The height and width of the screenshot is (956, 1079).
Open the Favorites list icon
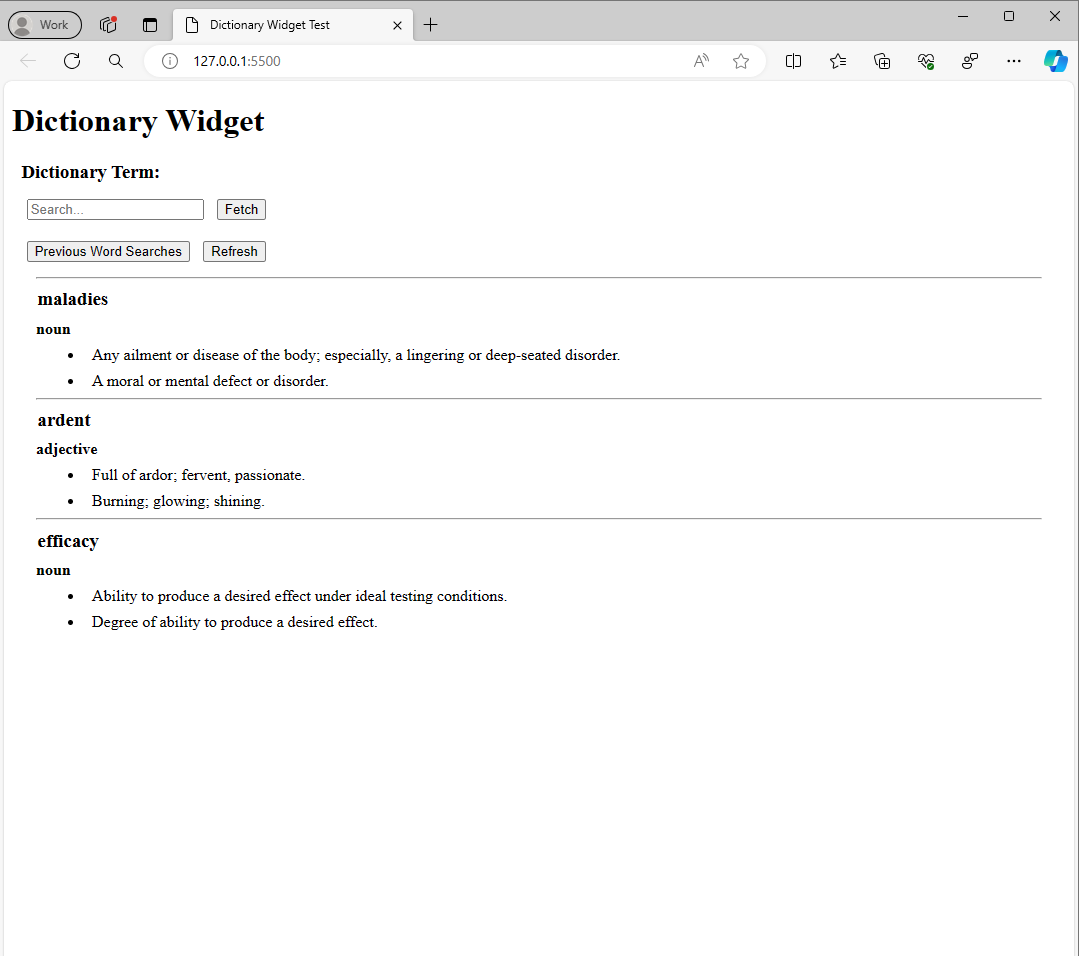click(x=838, y=61)
